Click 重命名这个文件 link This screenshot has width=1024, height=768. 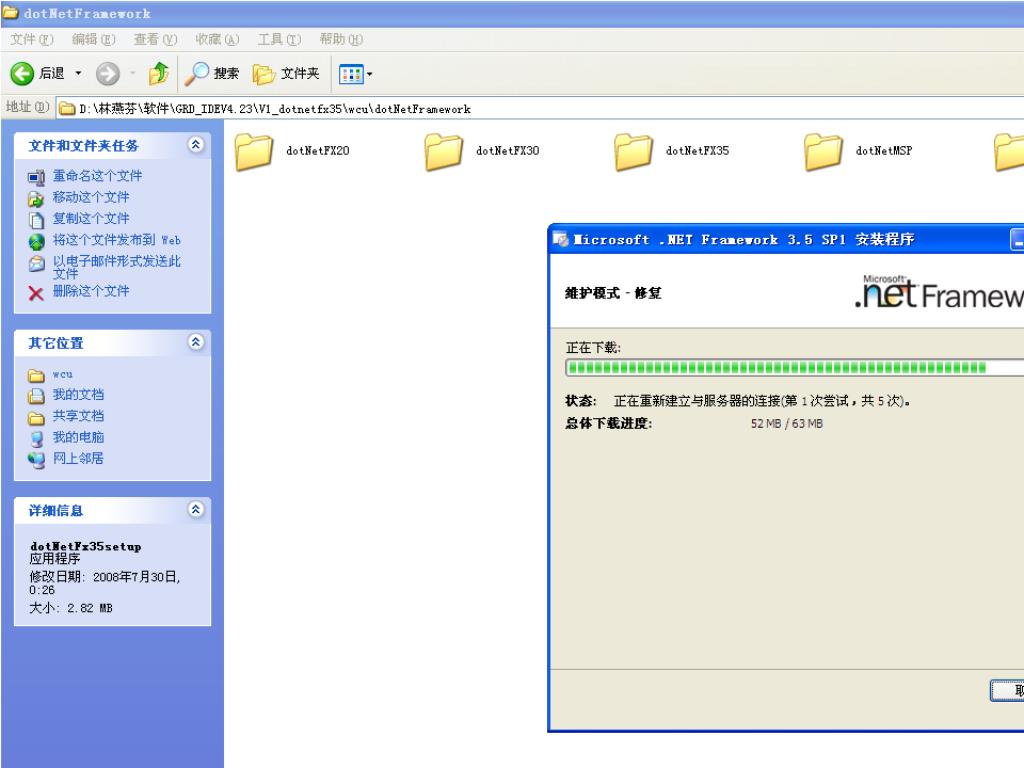[x=97, y=176]
